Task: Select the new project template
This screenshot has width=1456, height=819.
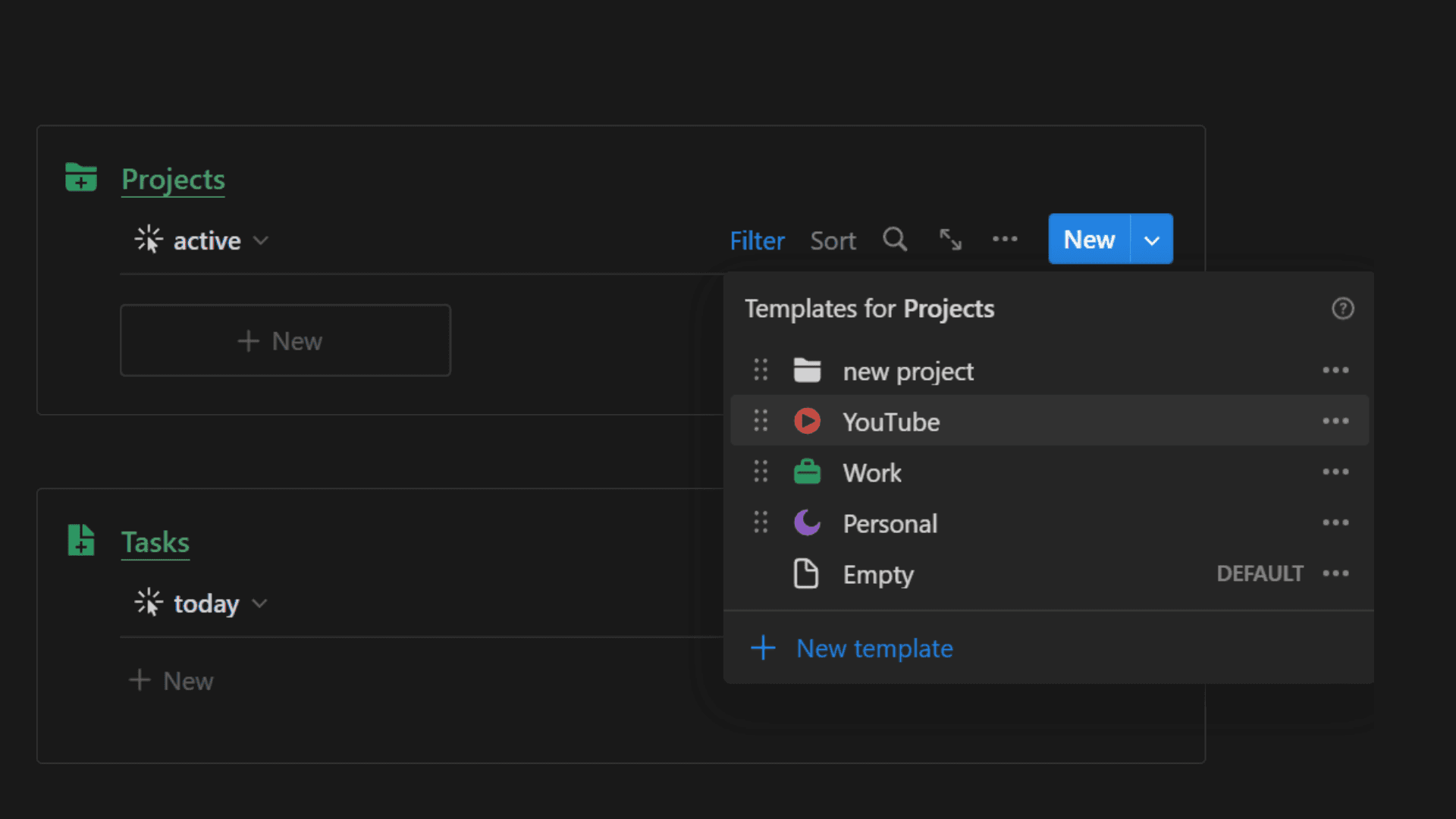Action: 1050,371
